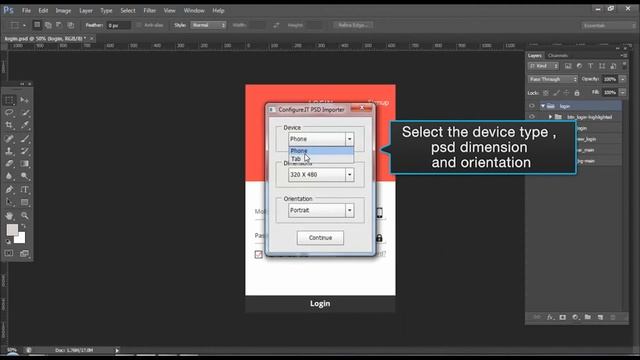
Task: Click the background color swatch
Action: point(21,238)
